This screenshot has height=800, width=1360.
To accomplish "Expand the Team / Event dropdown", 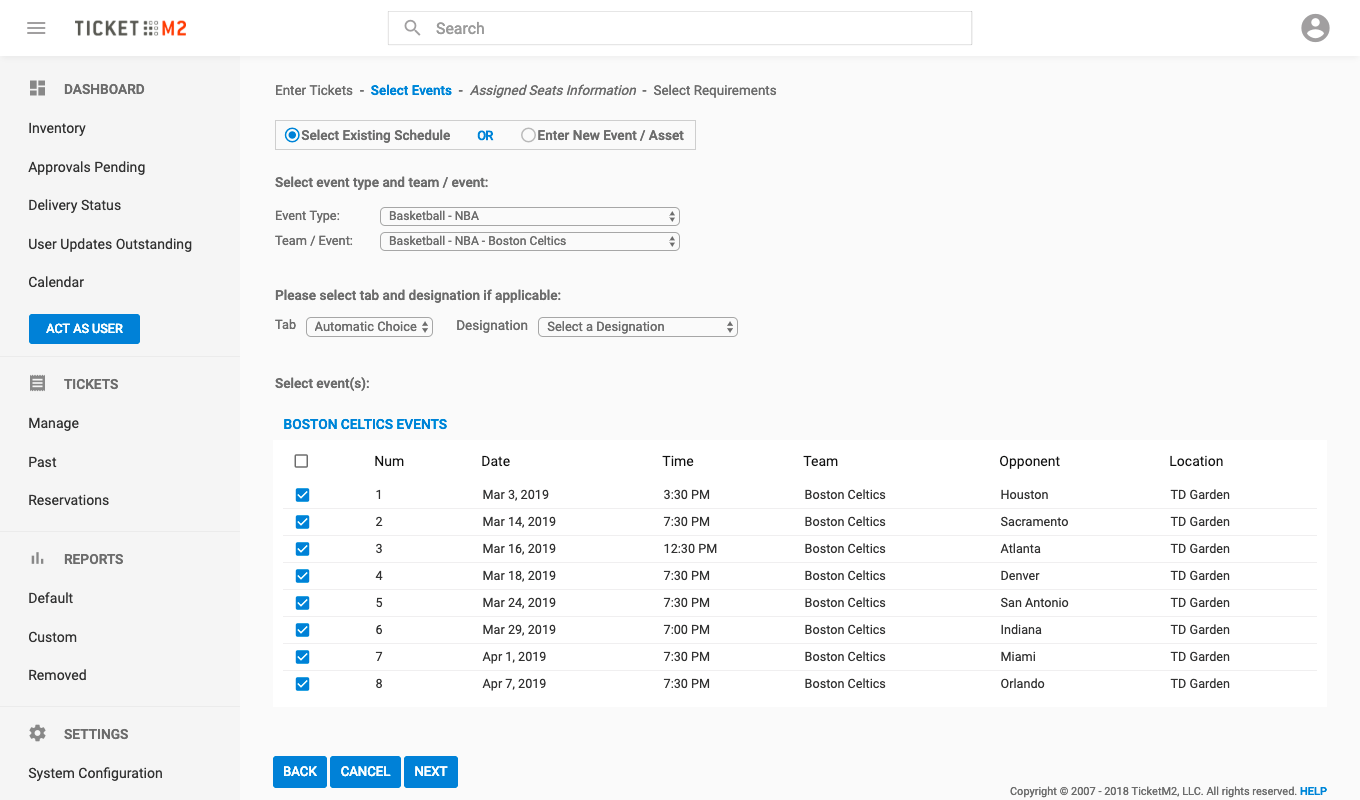I will 529,241.
